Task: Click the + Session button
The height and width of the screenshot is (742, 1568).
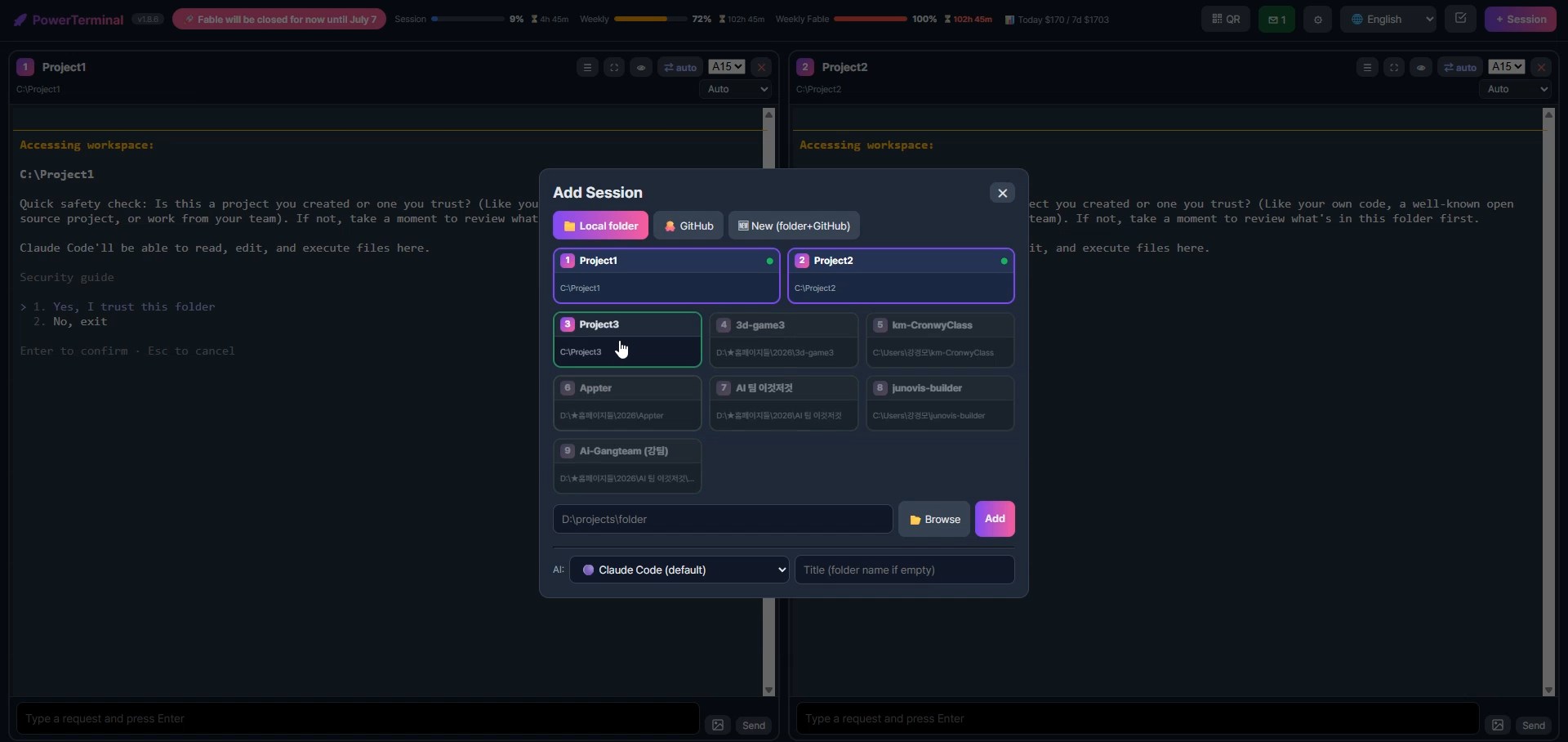Action: tap(1521, 19)
